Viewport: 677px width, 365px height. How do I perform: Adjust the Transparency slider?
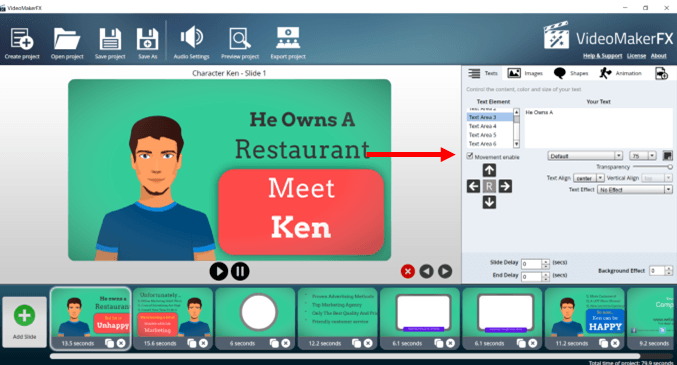pos(652,167)
